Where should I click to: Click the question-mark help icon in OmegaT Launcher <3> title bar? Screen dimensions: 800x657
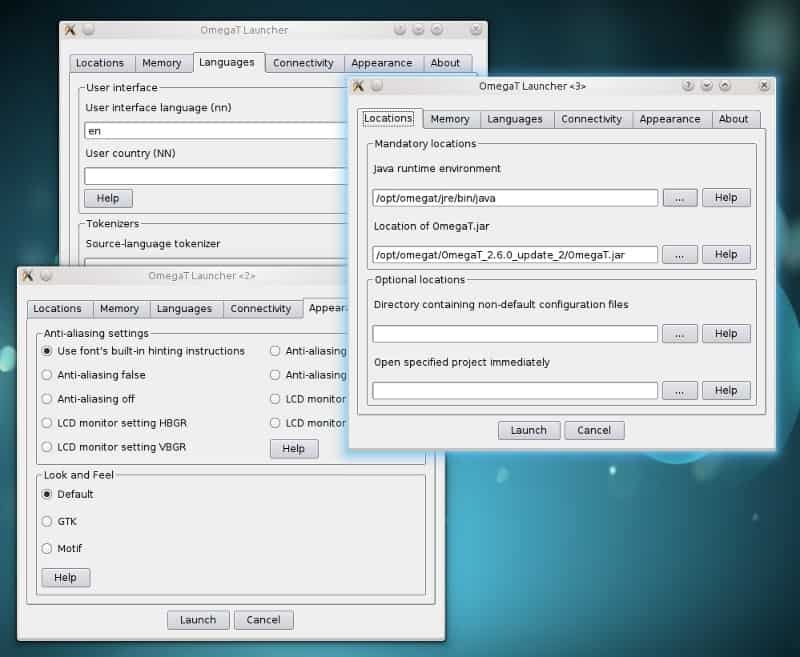tap(688, 86)
